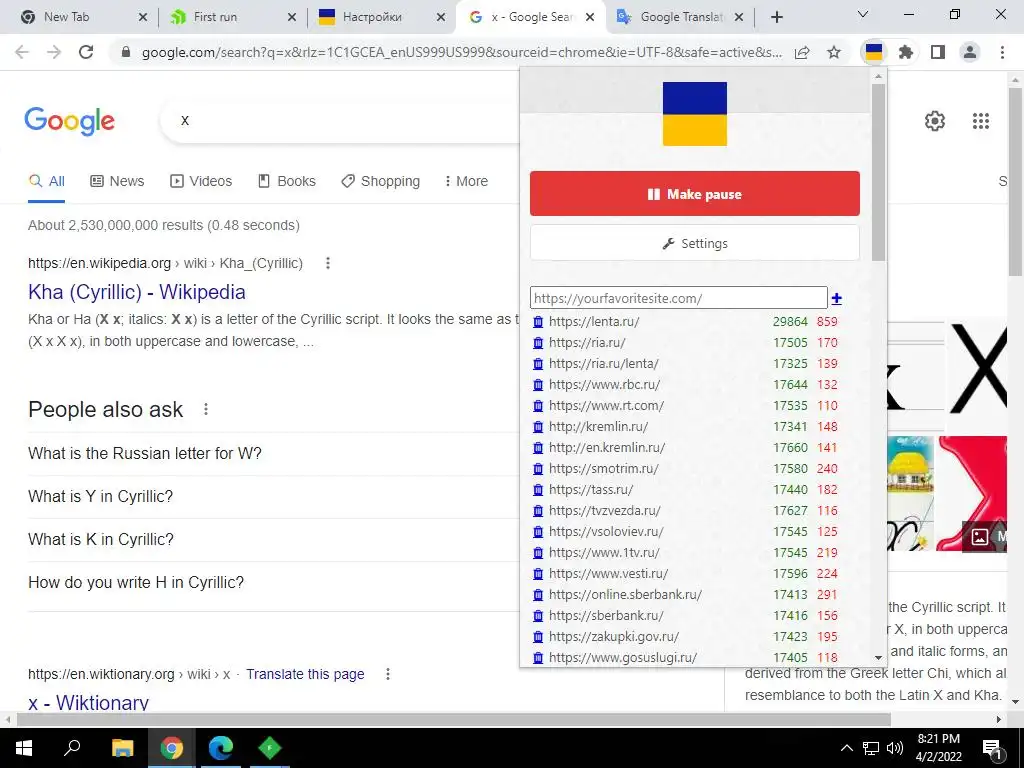
Task: Open Kha (Cyrillic) - Wikipedia link
Action: click(x=136, y=292)
